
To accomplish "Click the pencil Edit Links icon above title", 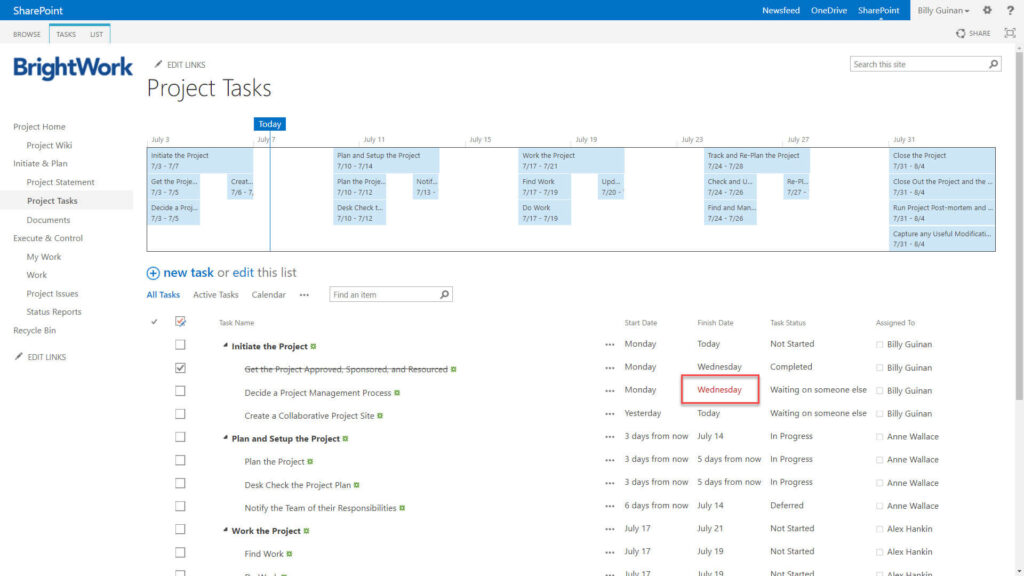I will (x=158, y=65).
